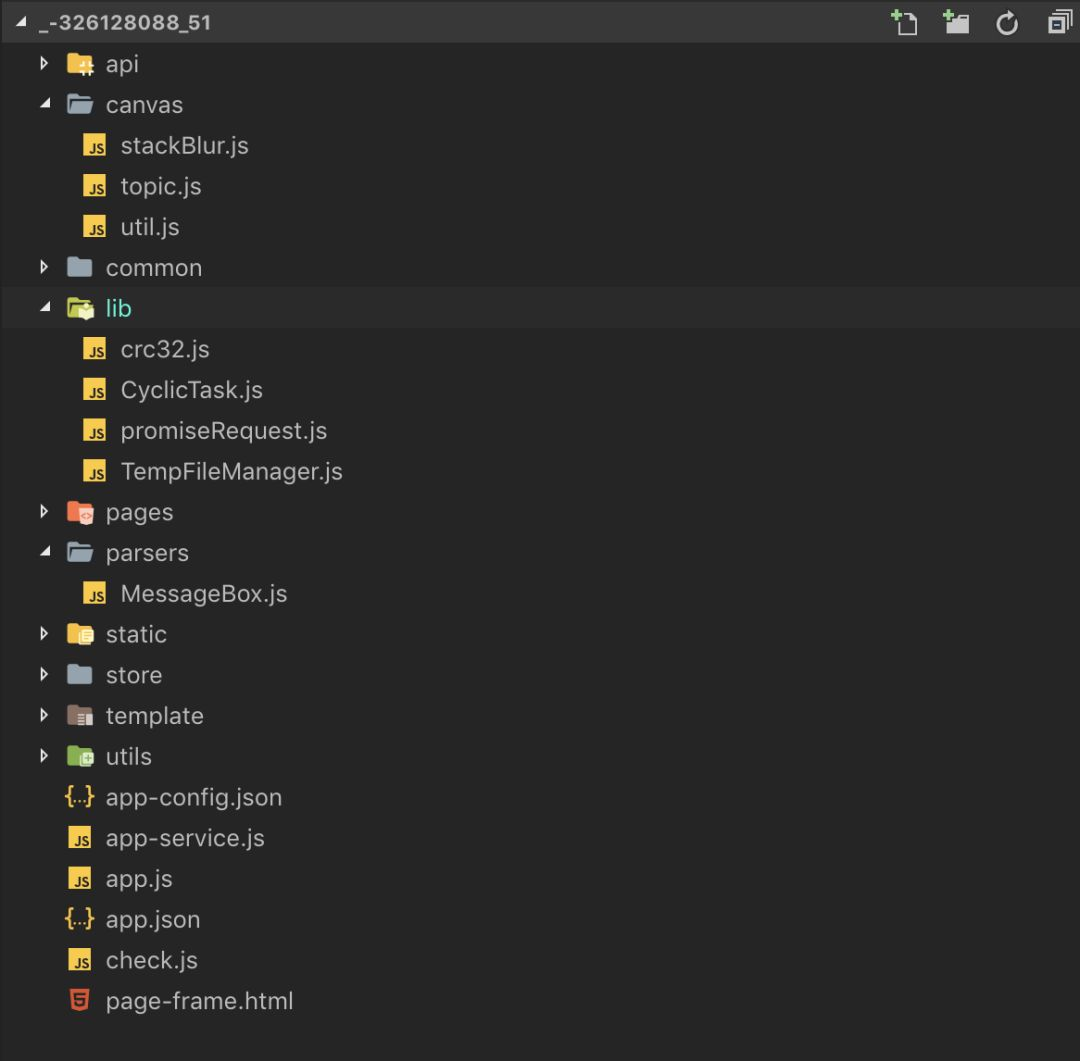
Task: Select the highlighted lib folder
Action: 118,308
